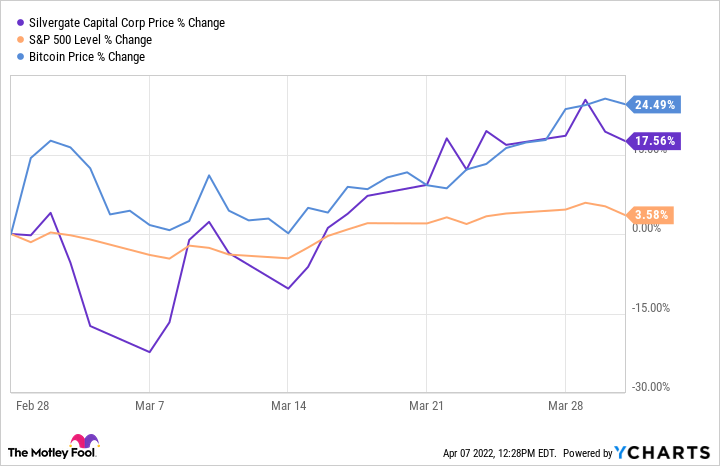Click the YCharts logo
720x466 pixels.
669,452
